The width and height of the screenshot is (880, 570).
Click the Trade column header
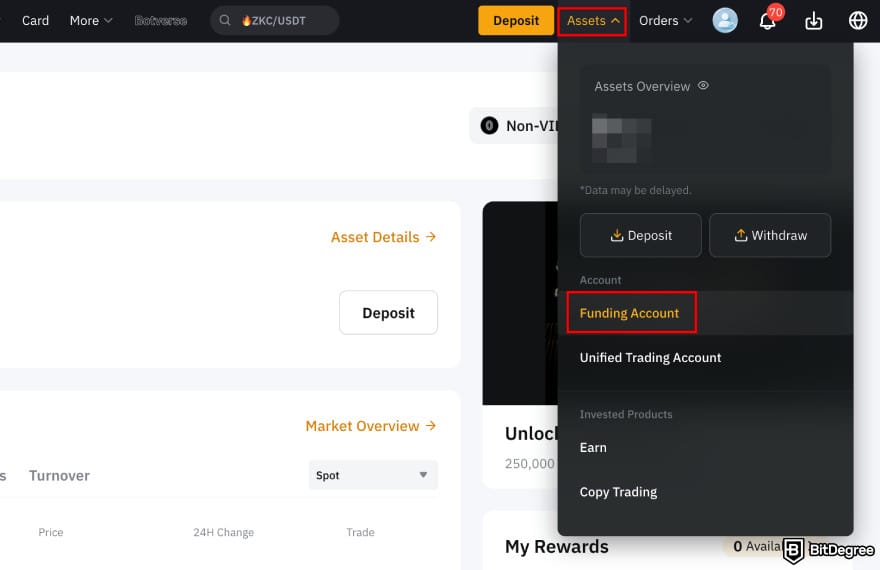click(x=360, y=532)
